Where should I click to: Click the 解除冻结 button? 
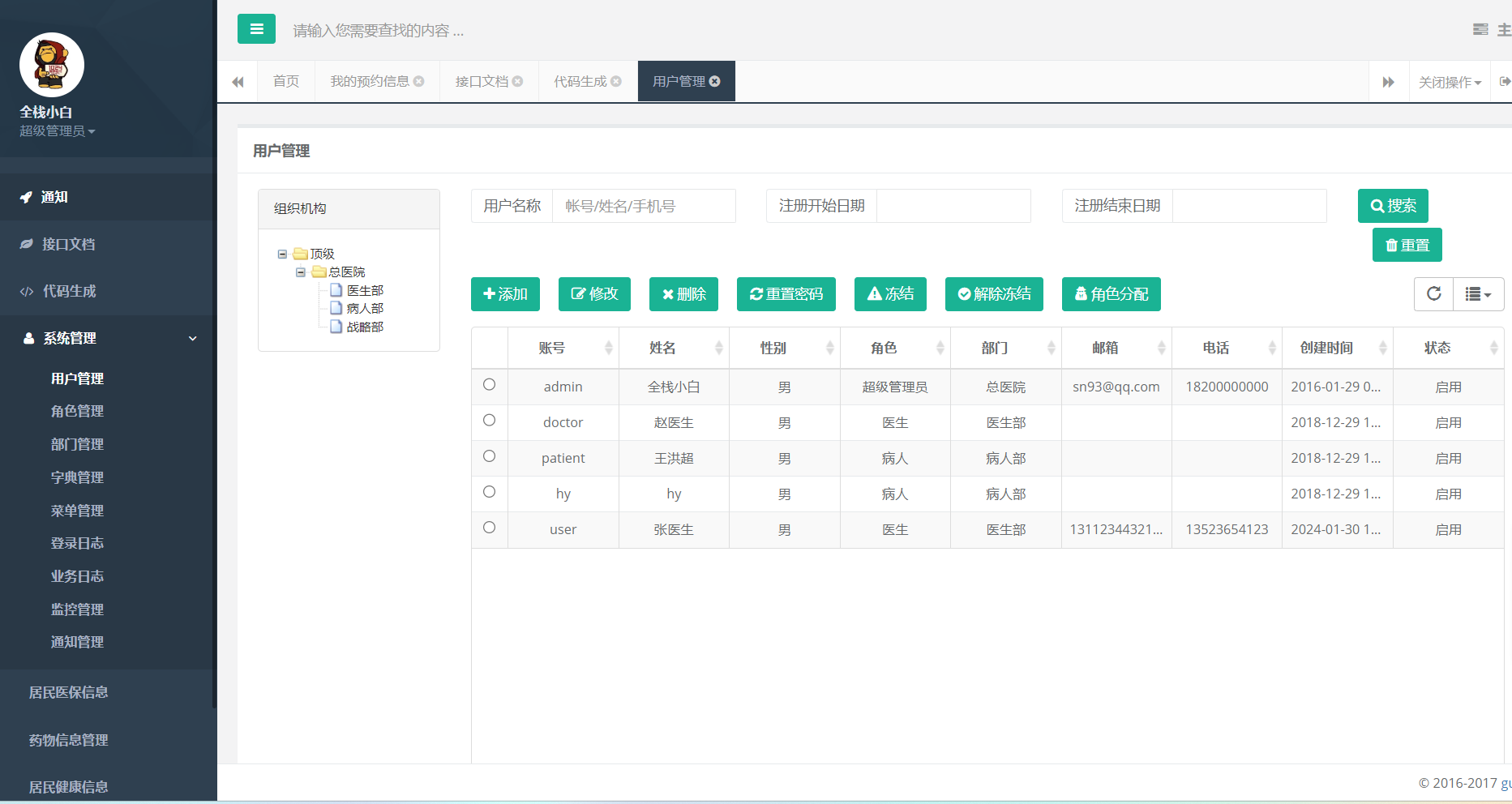click(x=994, y=294)
